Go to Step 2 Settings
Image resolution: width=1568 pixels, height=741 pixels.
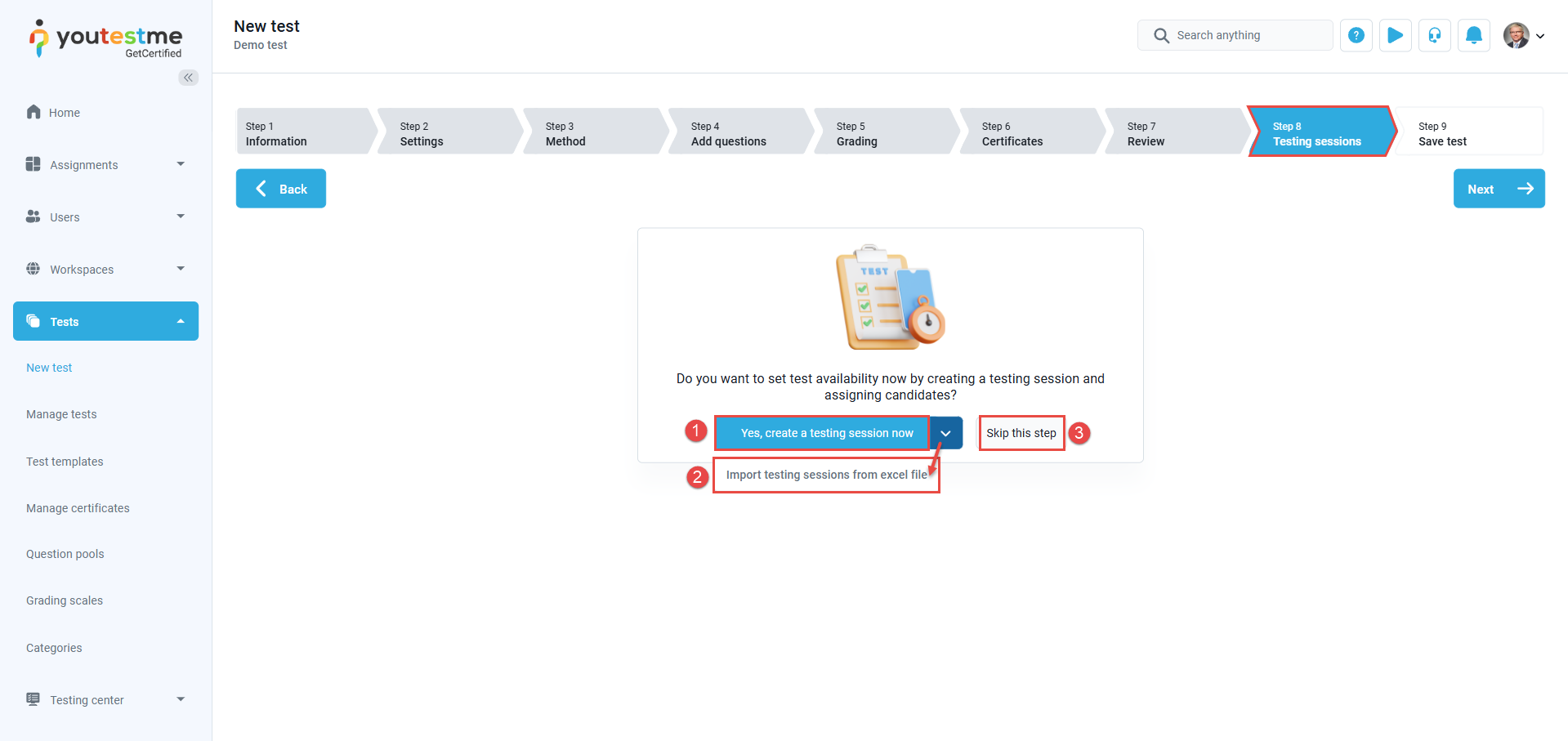451,131
